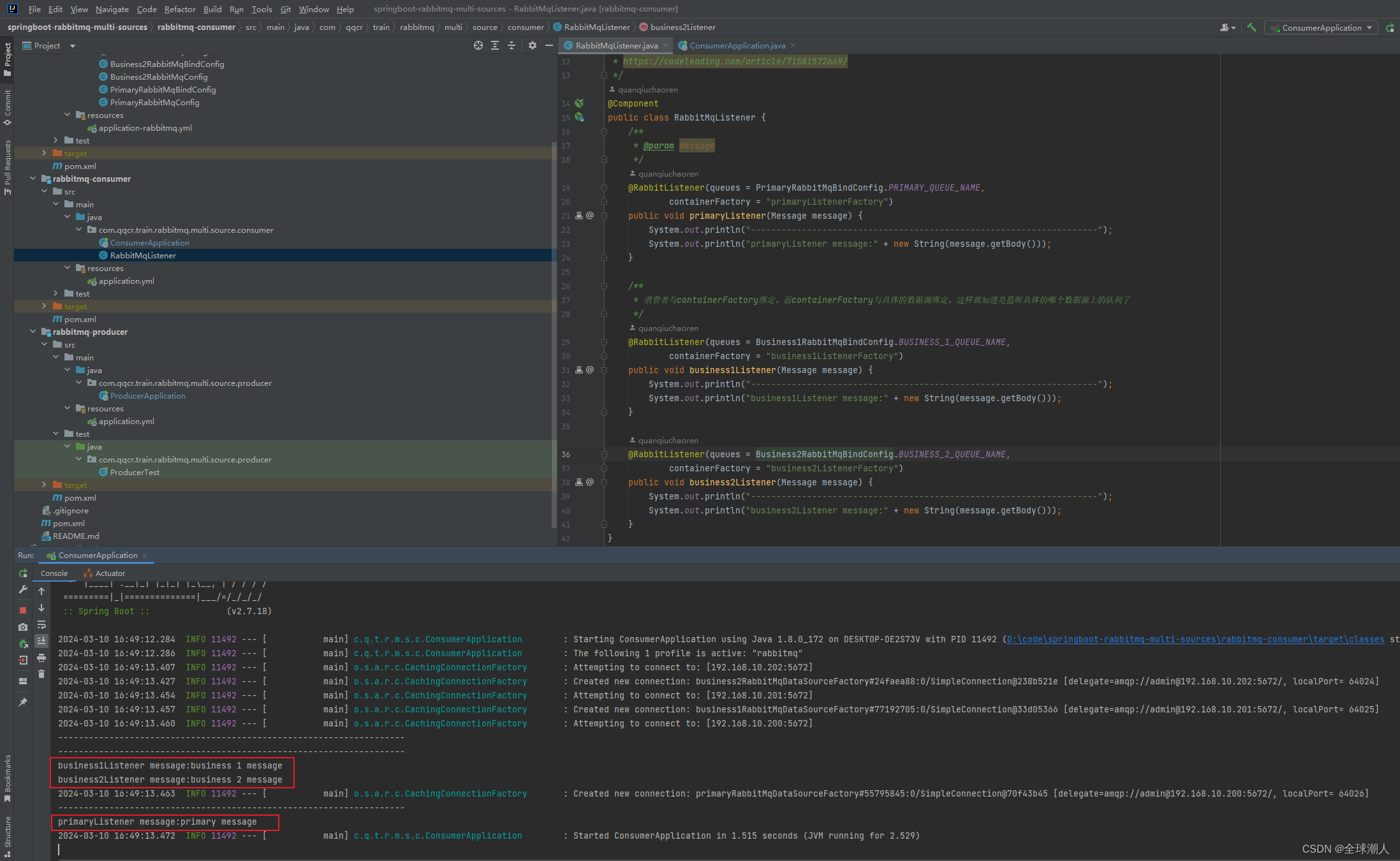Open the Git menu

click(286, 9)
